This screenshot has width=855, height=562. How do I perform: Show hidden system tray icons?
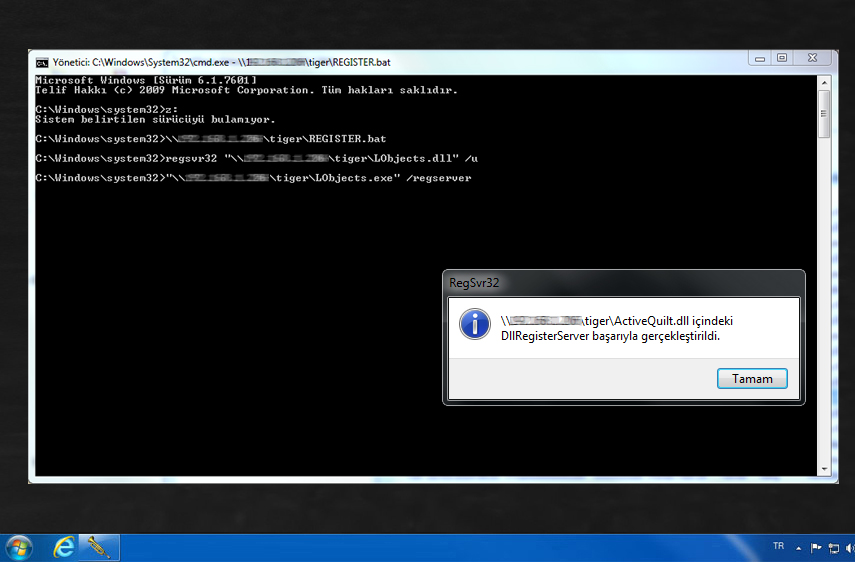798,548
